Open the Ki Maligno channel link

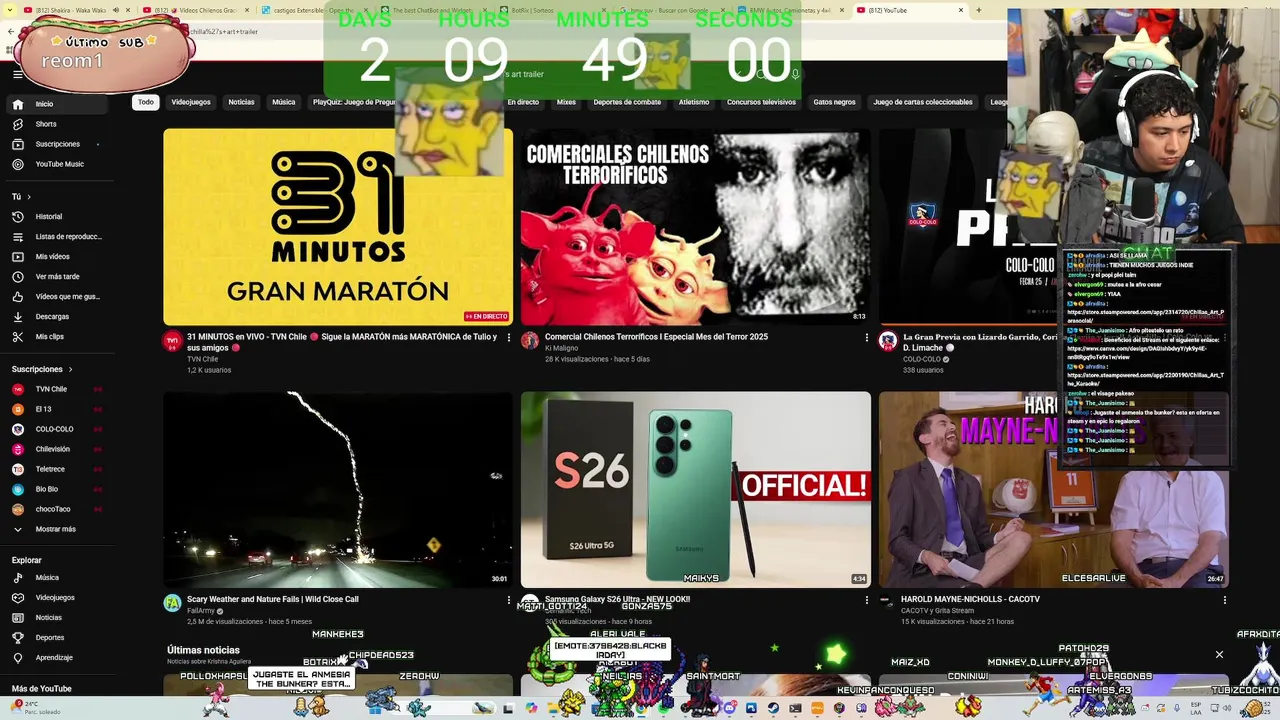tap(561, 348)
